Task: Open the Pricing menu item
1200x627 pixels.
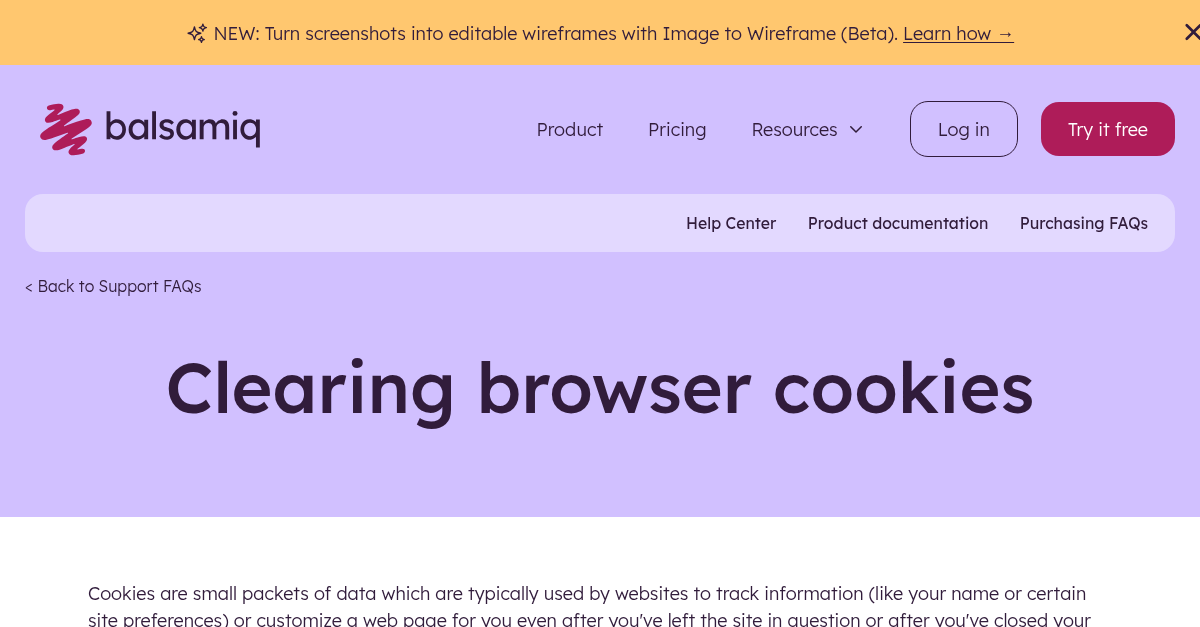Action: click(x=677, y=129)
